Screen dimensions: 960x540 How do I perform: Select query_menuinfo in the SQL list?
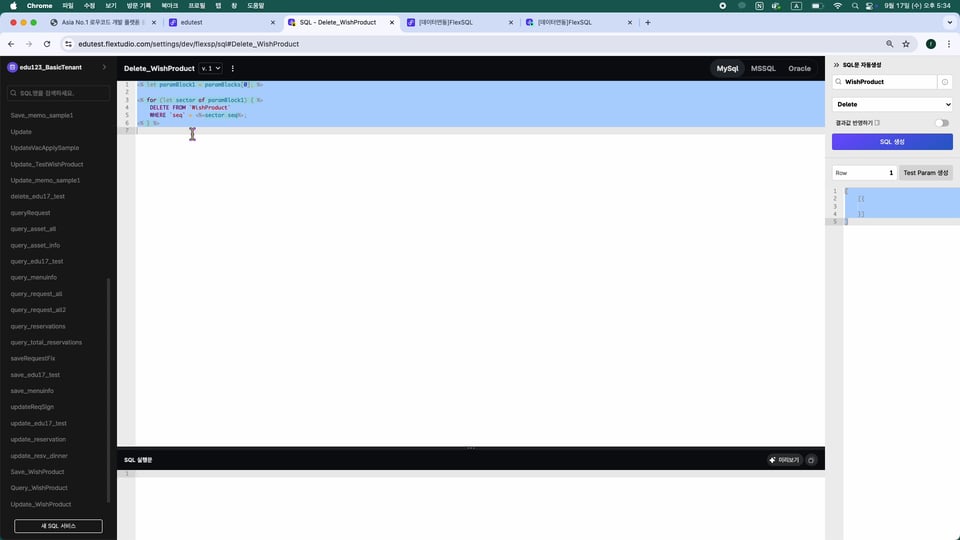(34, 278)
